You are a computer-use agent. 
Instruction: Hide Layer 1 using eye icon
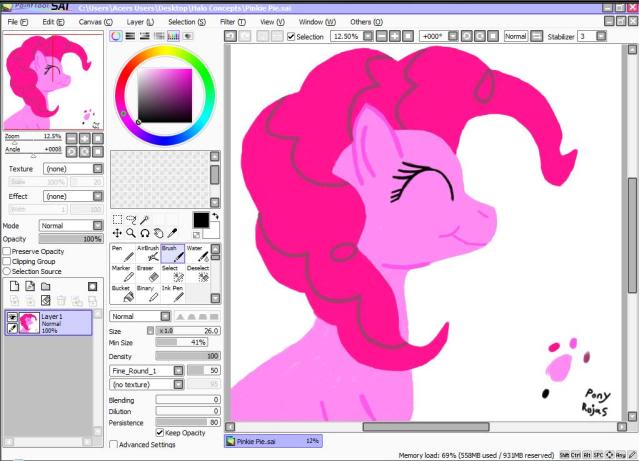12,317
